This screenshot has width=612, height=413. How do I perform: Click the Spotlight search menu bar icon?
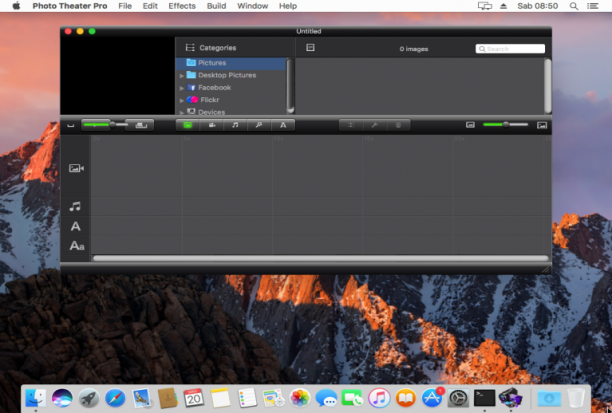point(574,6)
